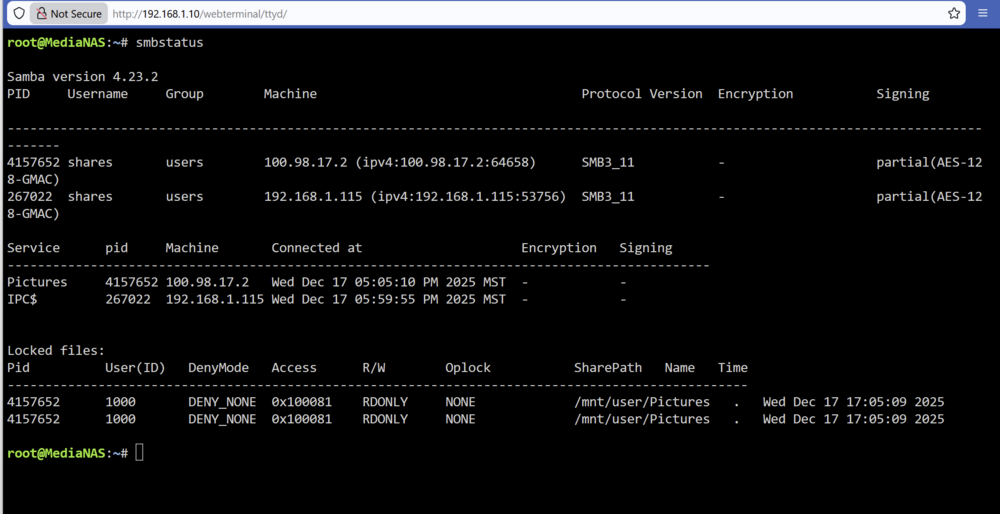Screen dimensions: 1000x514
Task: Click the 'Pictures' service name
Action: [37, 282]
